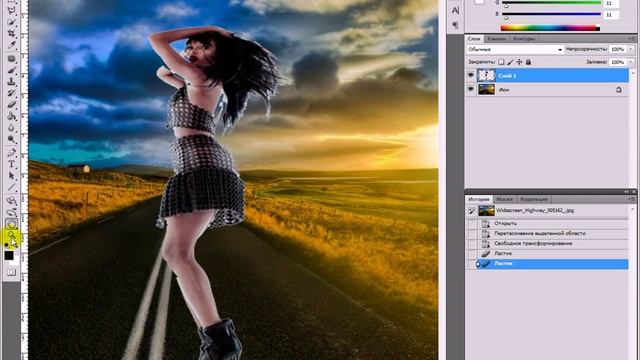
Task: Select the Zoom tool
Action: point(11,235)
